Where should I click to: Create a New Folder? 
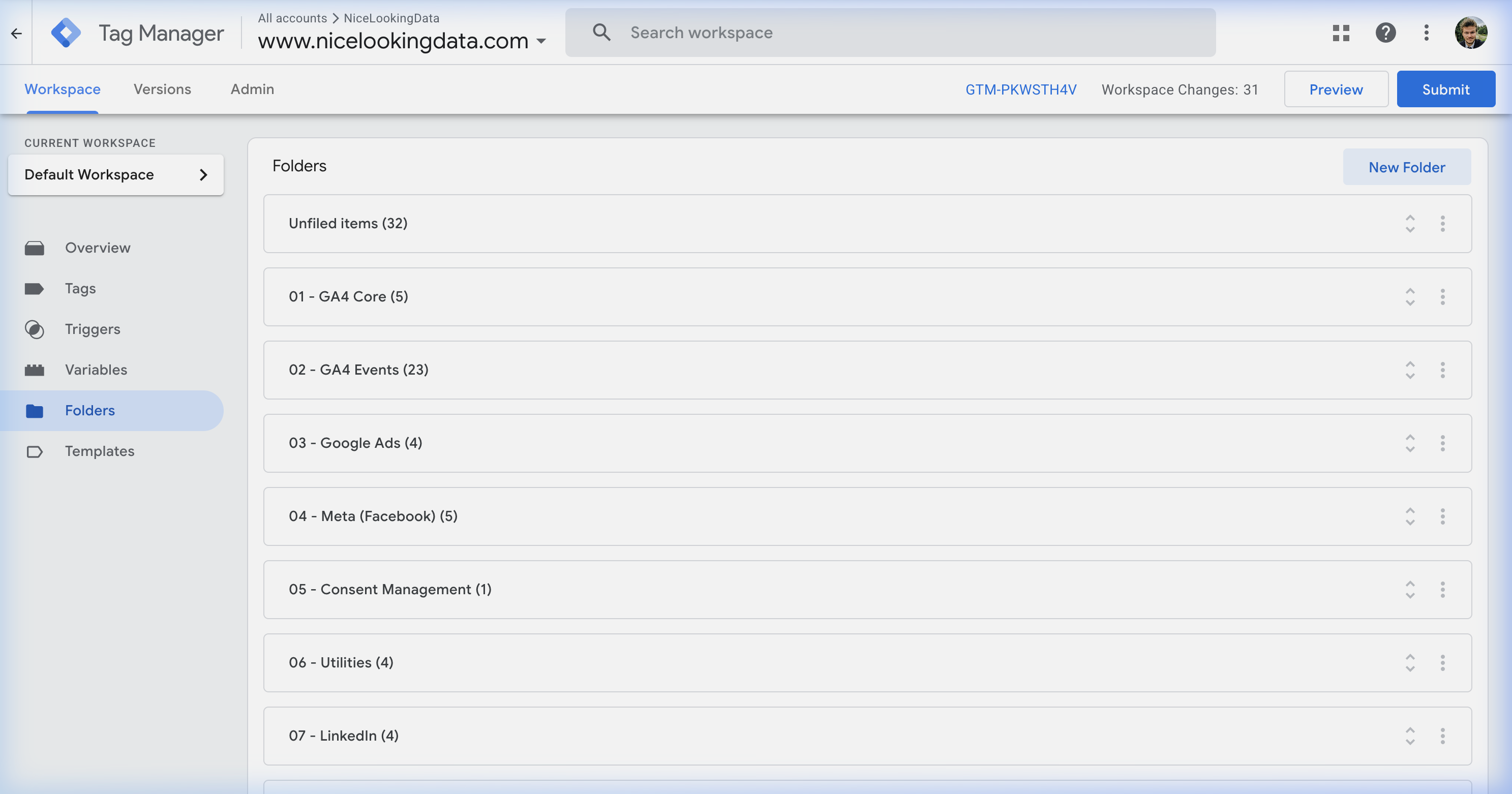pos(1406,167)
